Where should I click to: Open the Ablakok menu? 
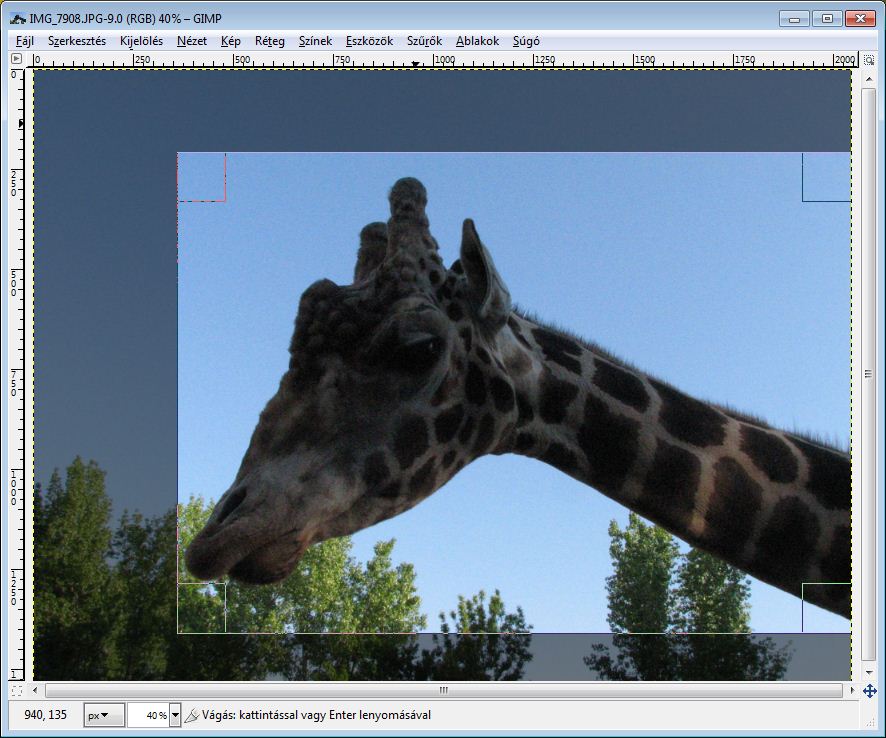(x=477, y=41)
